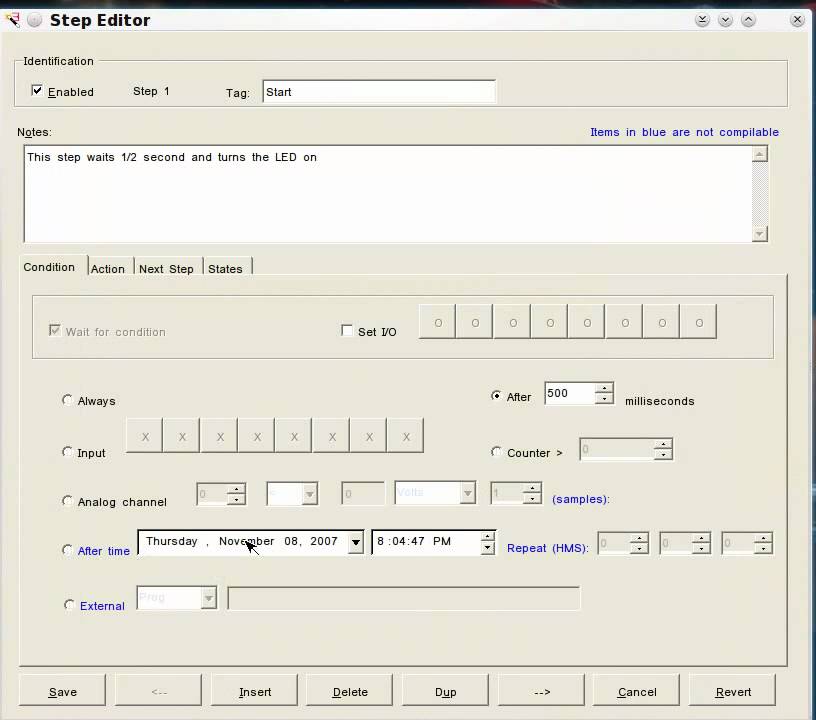Click the Counter value field

point(617,449)
